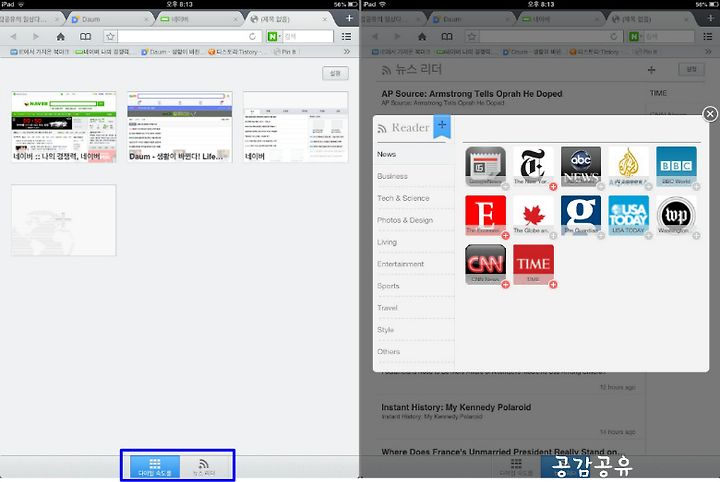
Task: Select speed dial grid tab at bottom left
Action: point(155,466)
